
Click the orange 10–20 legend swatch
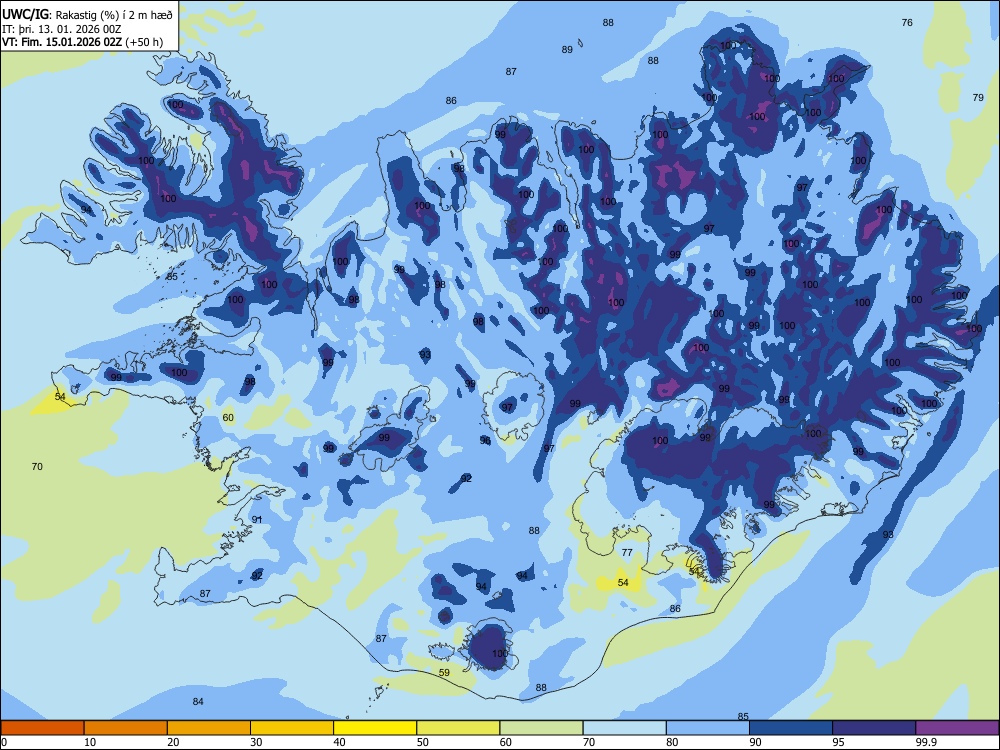pyautogui.click(x=126, y=728)
